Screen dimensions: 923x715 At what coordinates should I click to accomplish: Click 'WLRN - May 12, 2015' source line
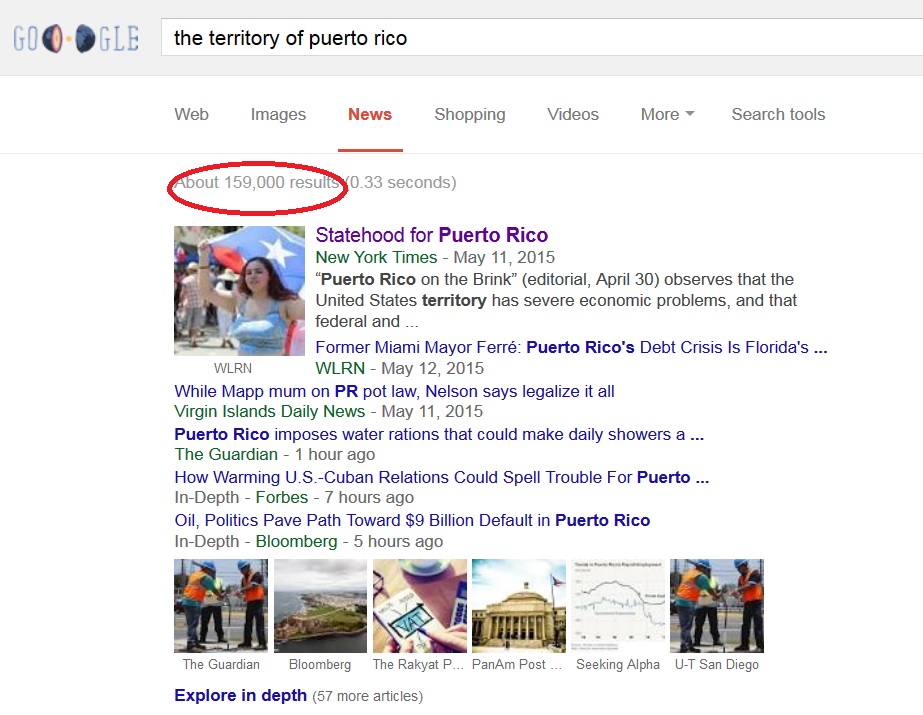(400, 368)
